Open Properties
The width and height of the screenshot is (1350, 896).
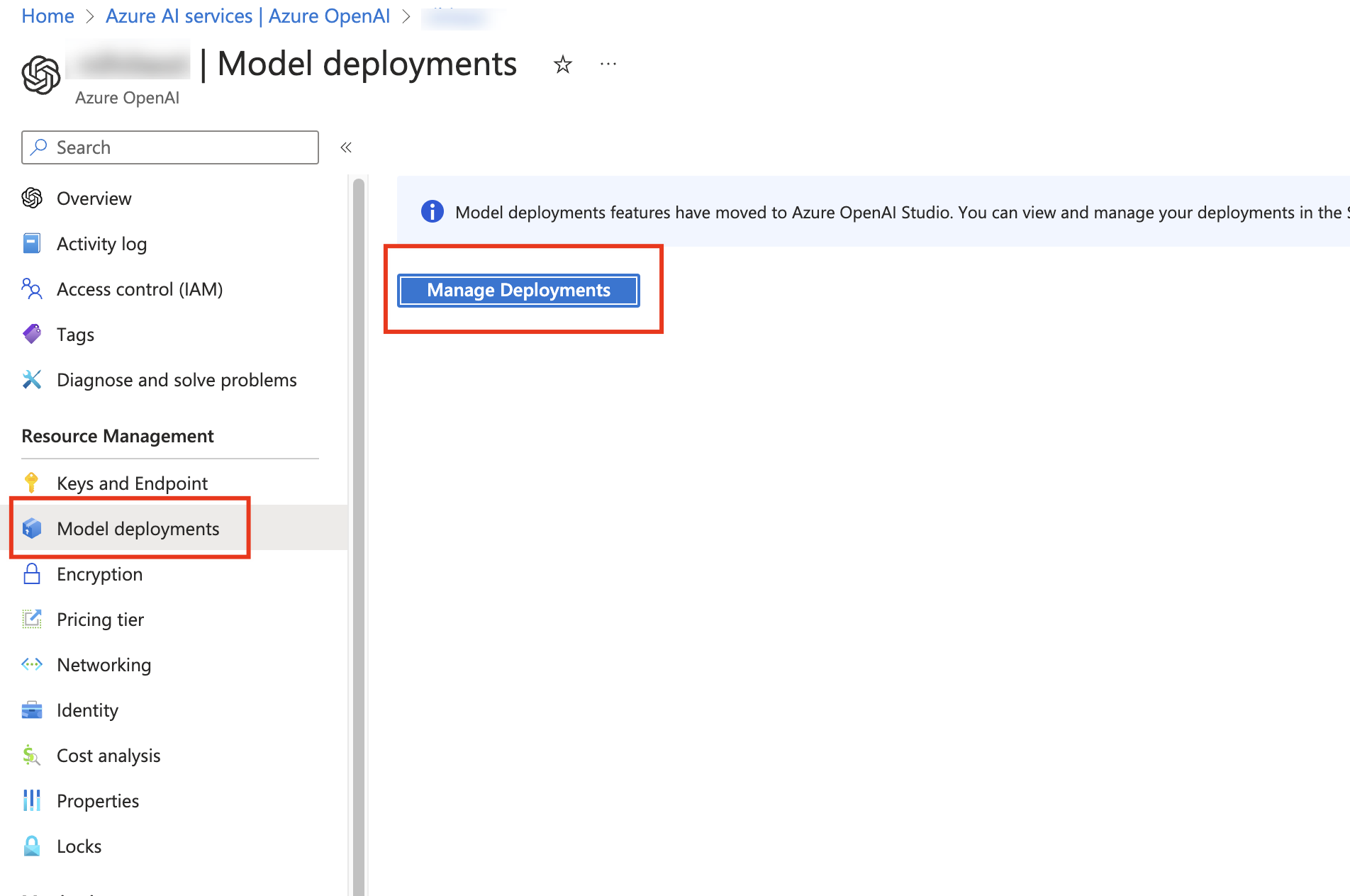coord(98,801)
